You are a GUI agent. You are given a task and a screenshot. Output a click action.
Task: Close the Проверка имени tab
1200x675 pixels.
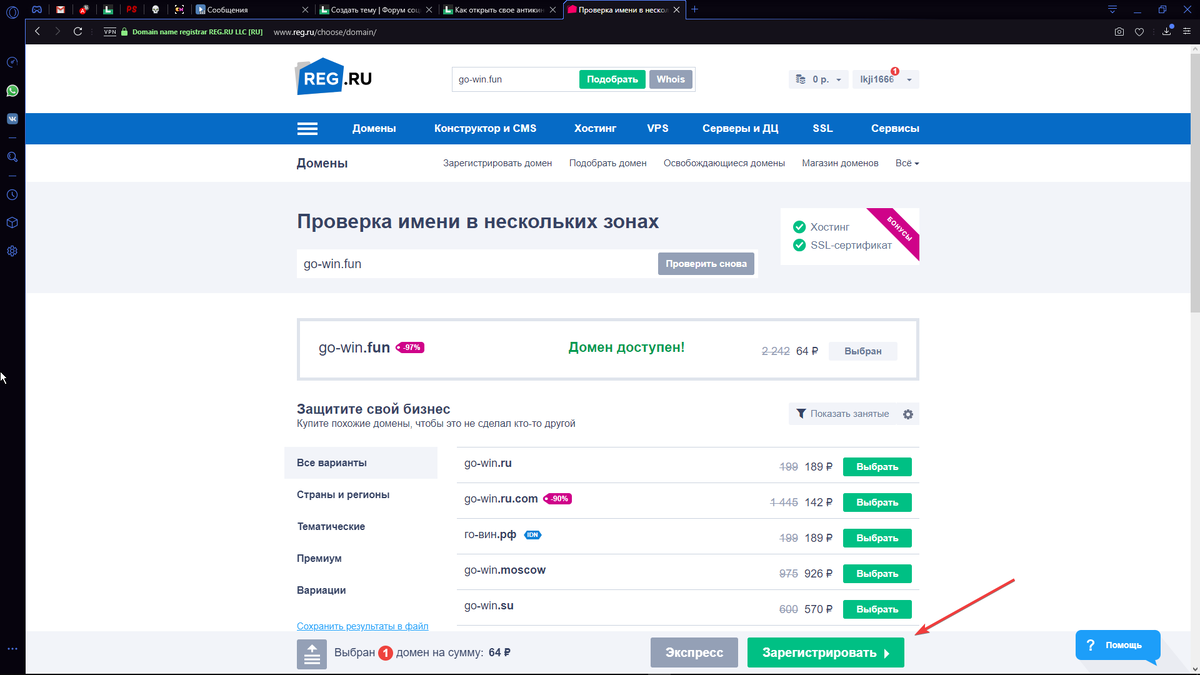click(677, 9)
